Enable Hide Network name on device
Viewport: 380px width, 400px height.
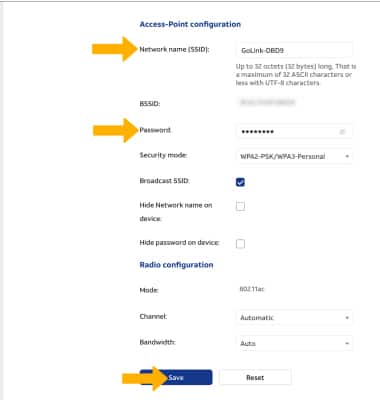(x=240, y=206)
